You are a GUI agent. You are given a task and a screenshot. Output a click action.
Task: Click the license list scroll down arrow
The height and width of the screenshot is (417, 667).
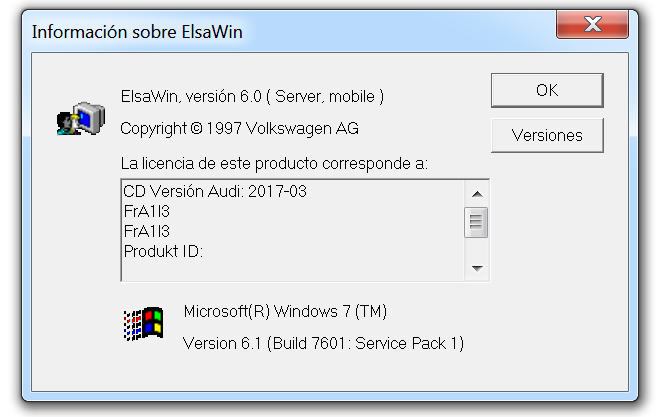[x=477, y=268]
